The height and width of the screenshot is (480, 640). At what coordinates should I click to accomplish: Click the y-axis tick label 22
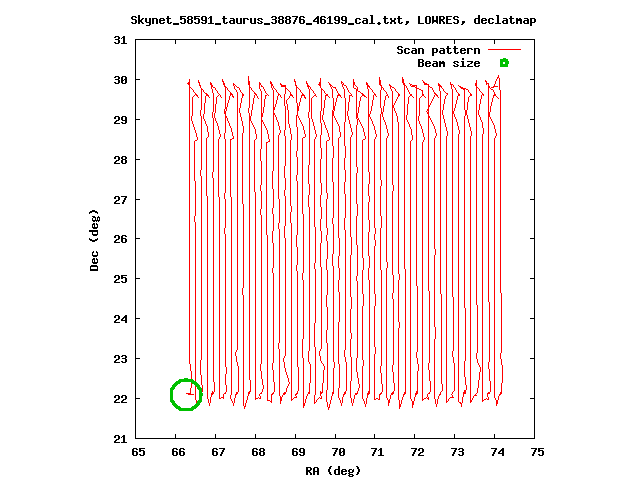[120, 399]
